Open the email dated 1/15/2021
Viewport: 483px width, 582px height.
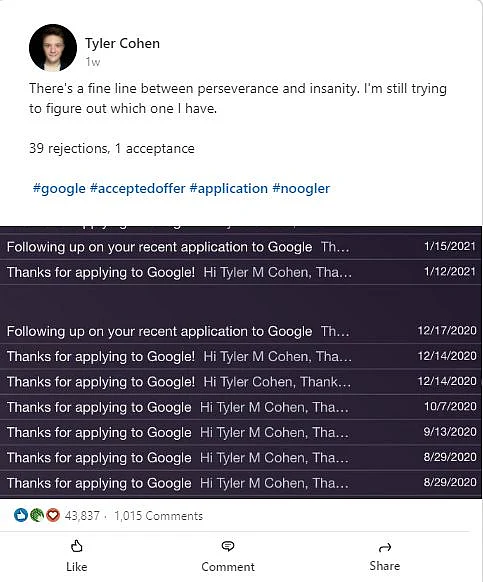coord(241,247)
